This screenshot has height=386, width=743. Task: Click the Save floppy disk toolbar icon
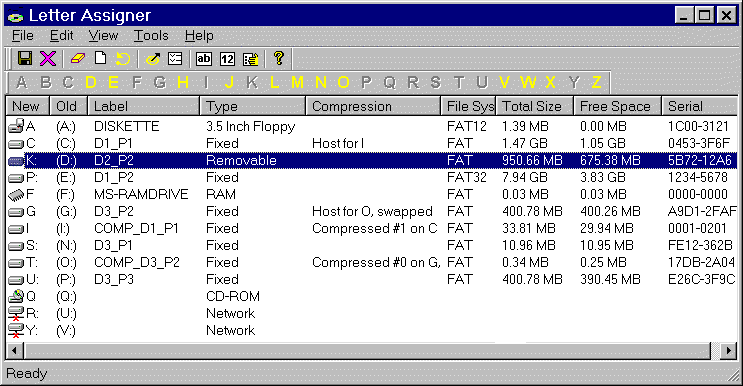25,59
